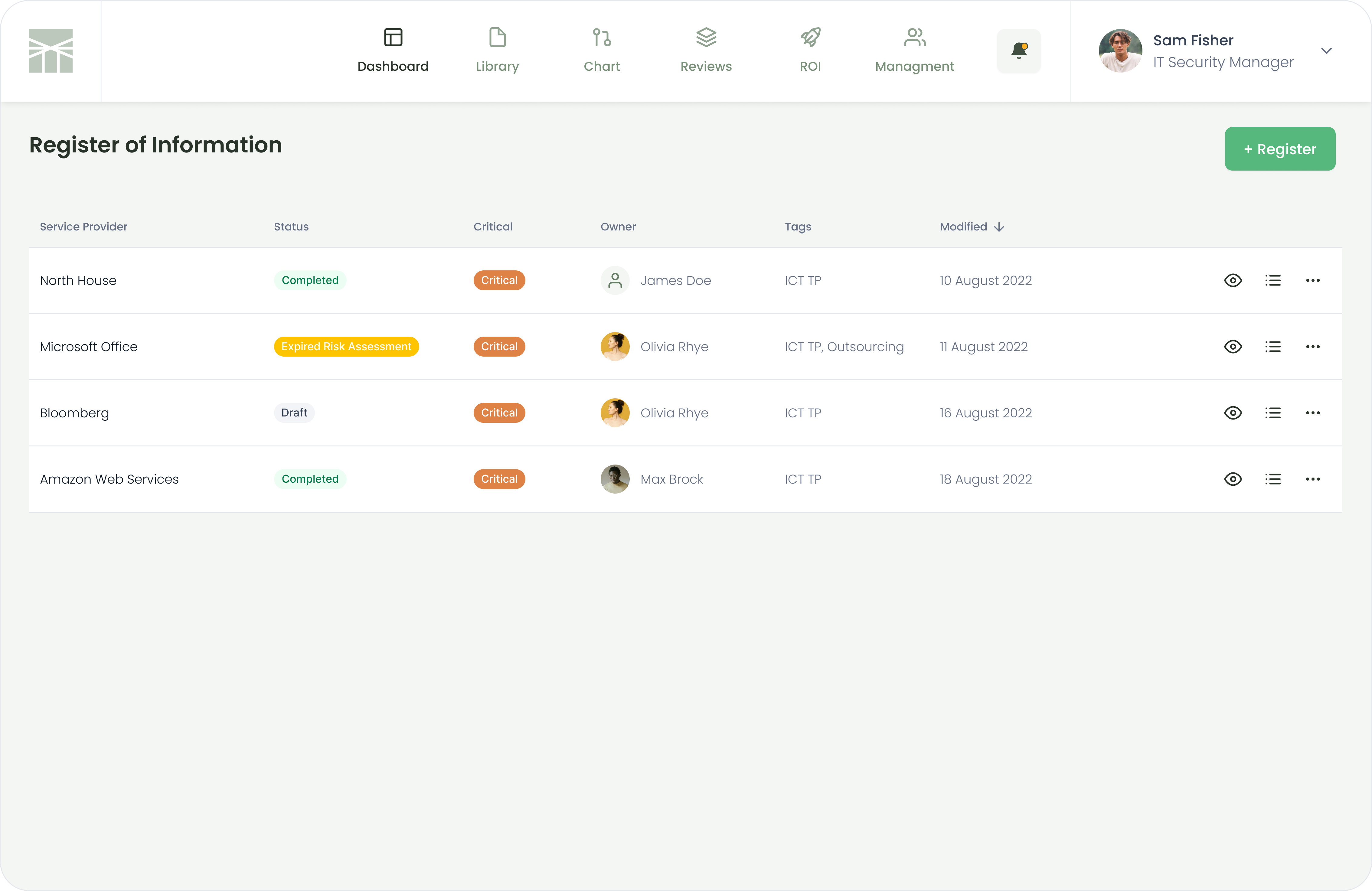
Task: Click the IT Security Manager role text
Action: [1223, 62]
